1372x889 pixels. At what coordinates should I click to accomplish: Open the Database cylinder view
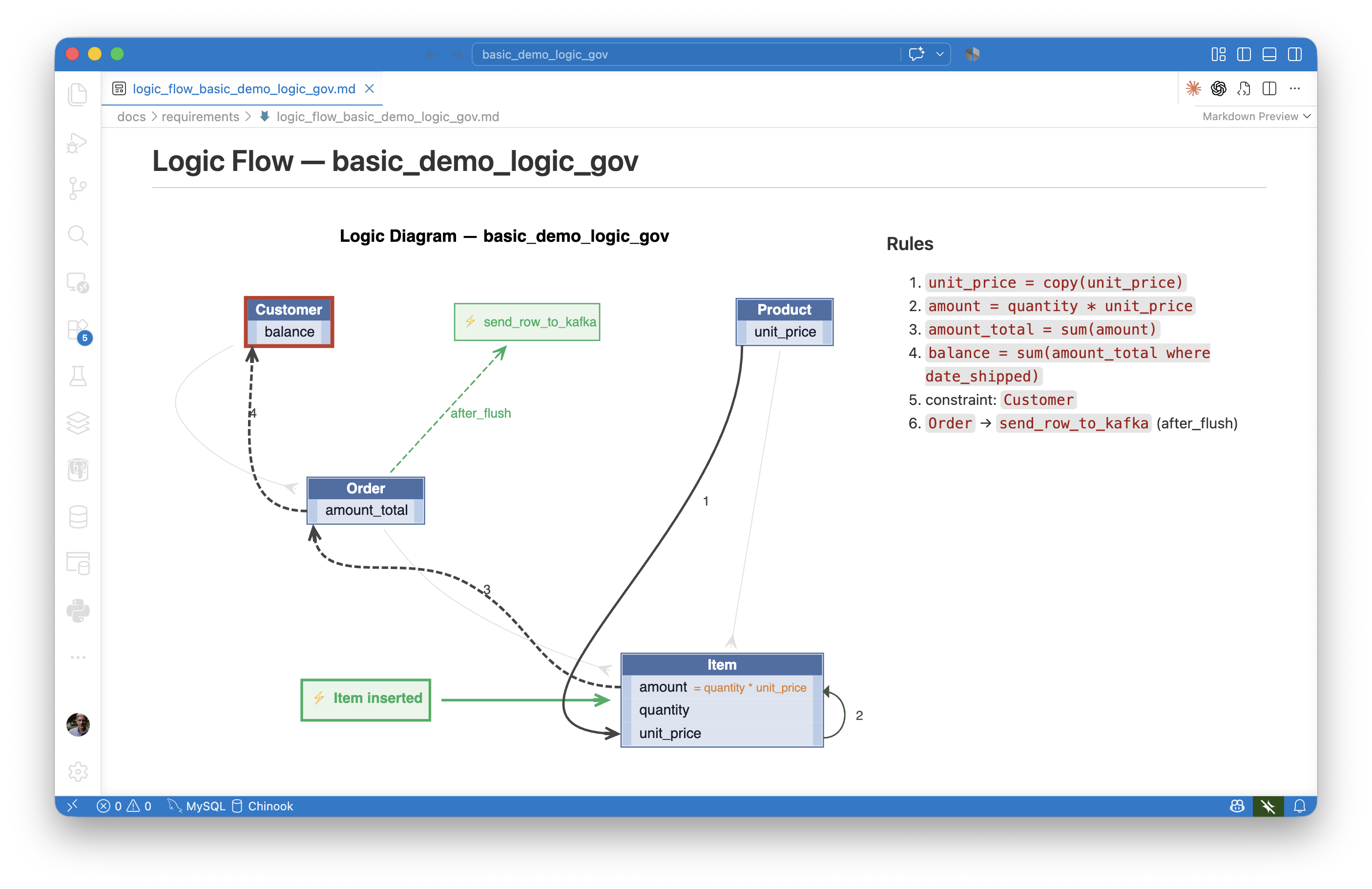(78, 517)
